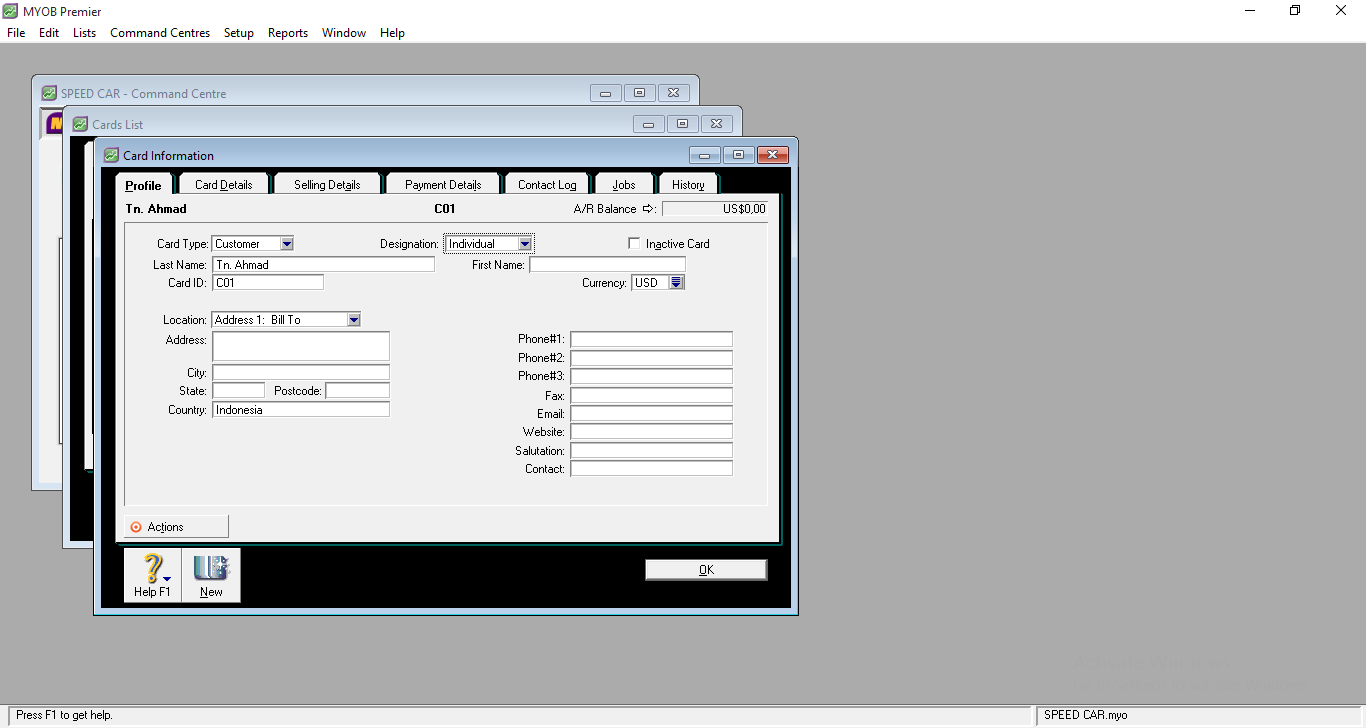Click in the Fax field

coord(651,395)
